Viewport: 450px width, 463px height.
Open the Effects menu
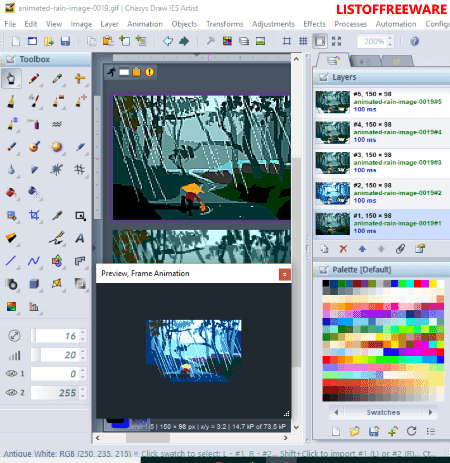click(x=314, y=24)
